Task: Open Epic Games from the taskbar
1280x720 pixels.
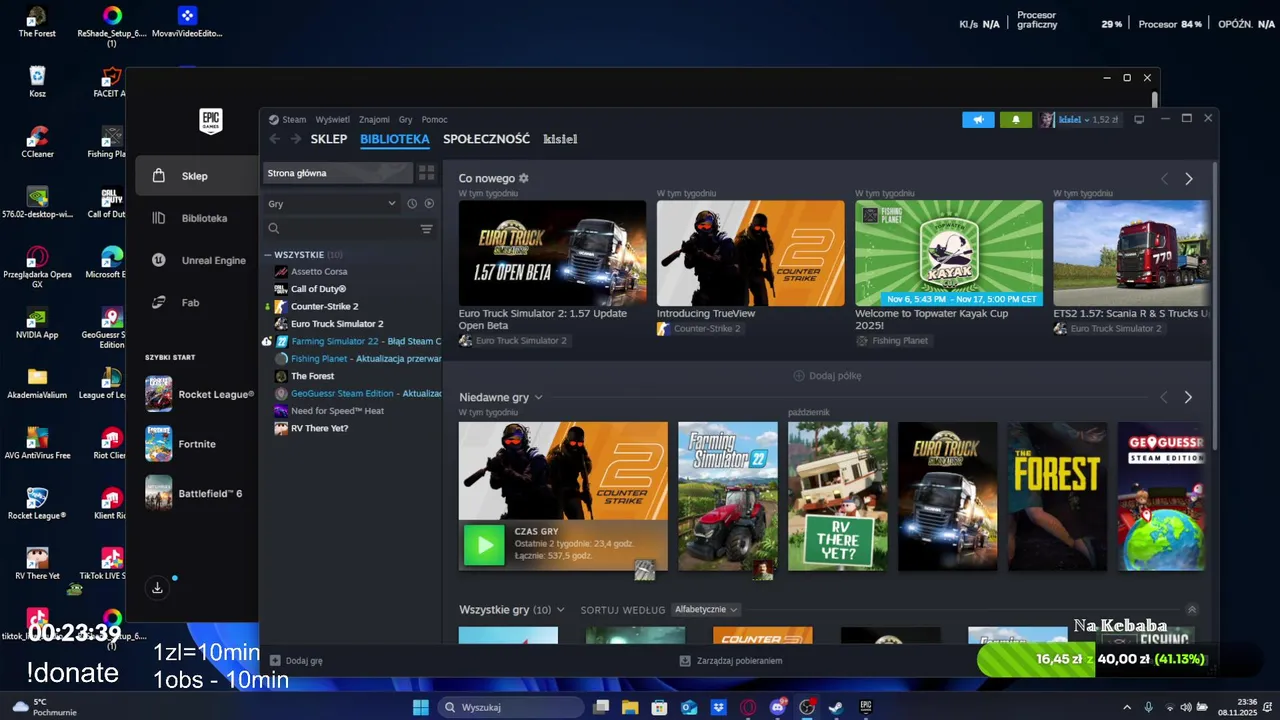Action: [866, 707]
